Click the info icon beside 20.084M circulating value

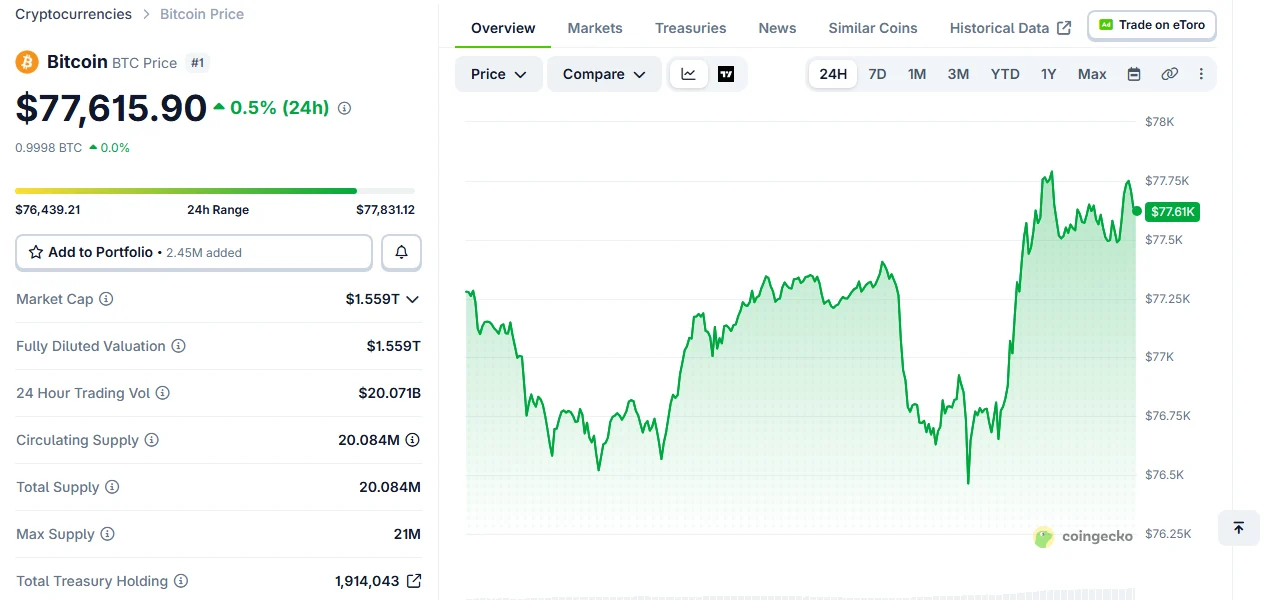click(x=412, y=440)
